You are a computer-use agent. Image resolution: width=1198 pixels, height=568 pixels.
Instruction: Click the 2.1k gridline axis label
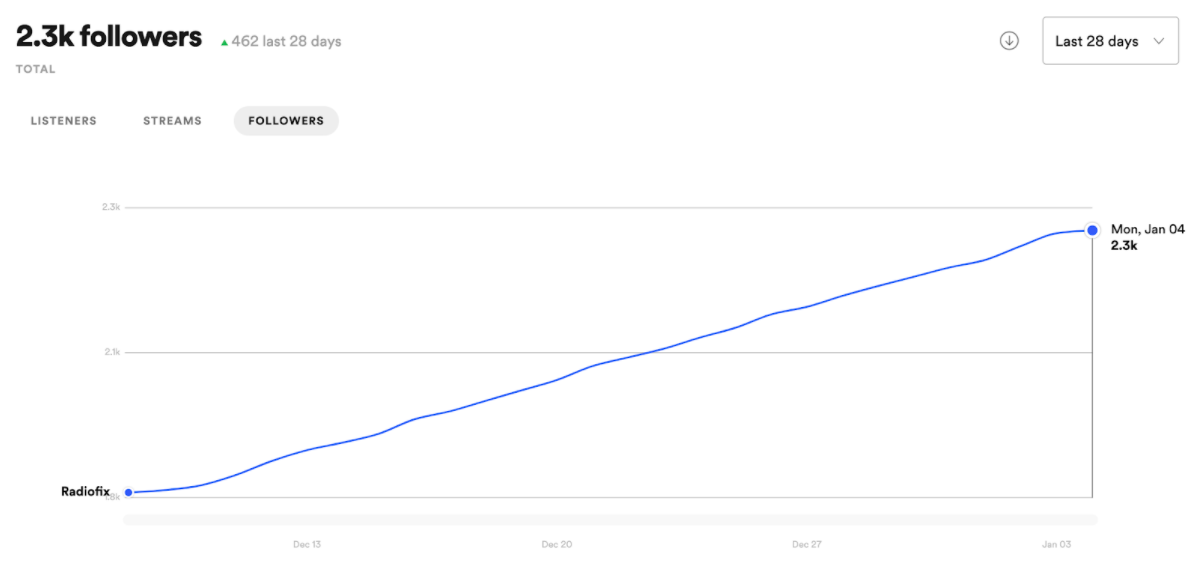click(x=112, y=352)
